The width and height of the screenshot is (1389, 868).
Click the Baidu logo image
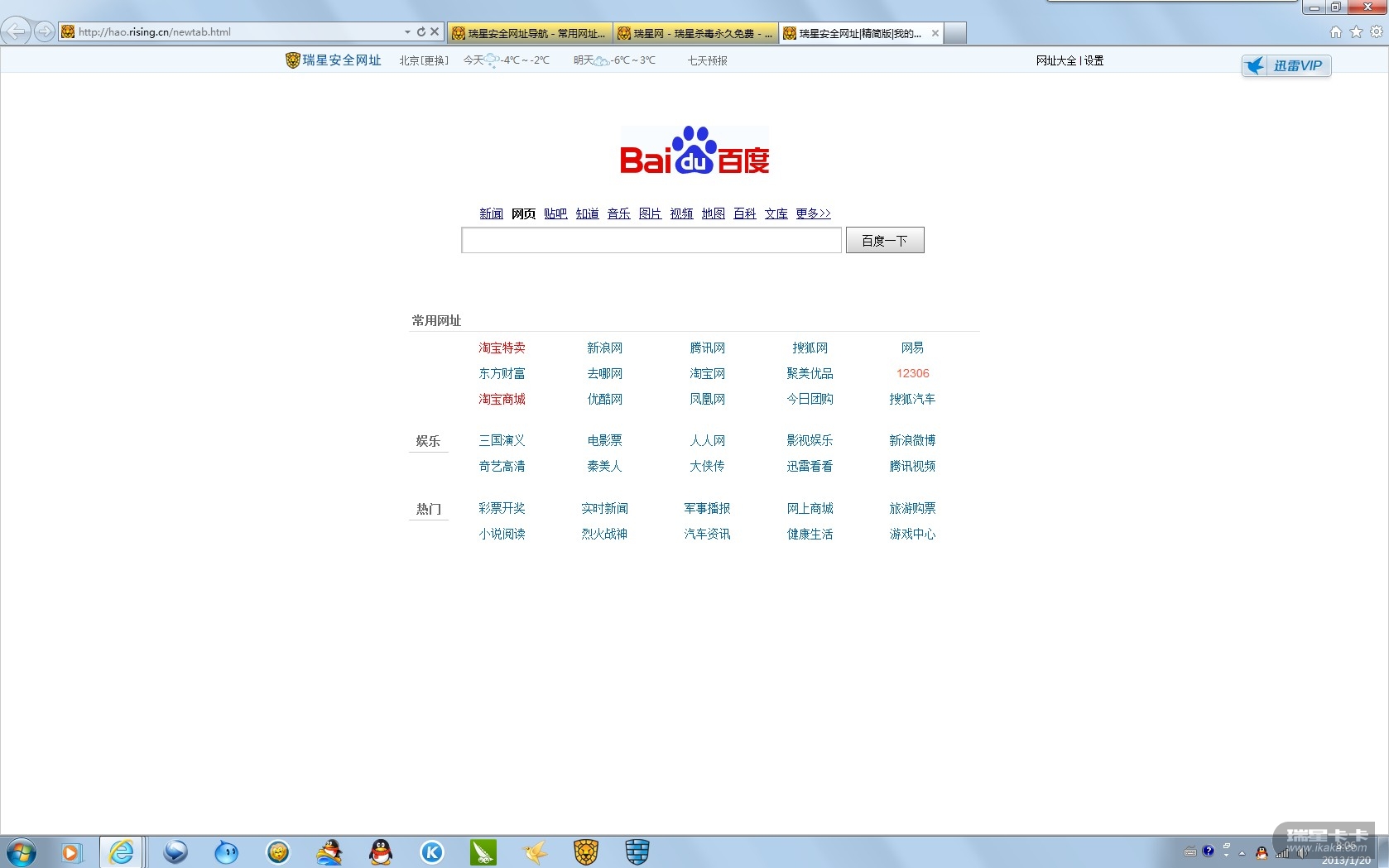(694, 151)
